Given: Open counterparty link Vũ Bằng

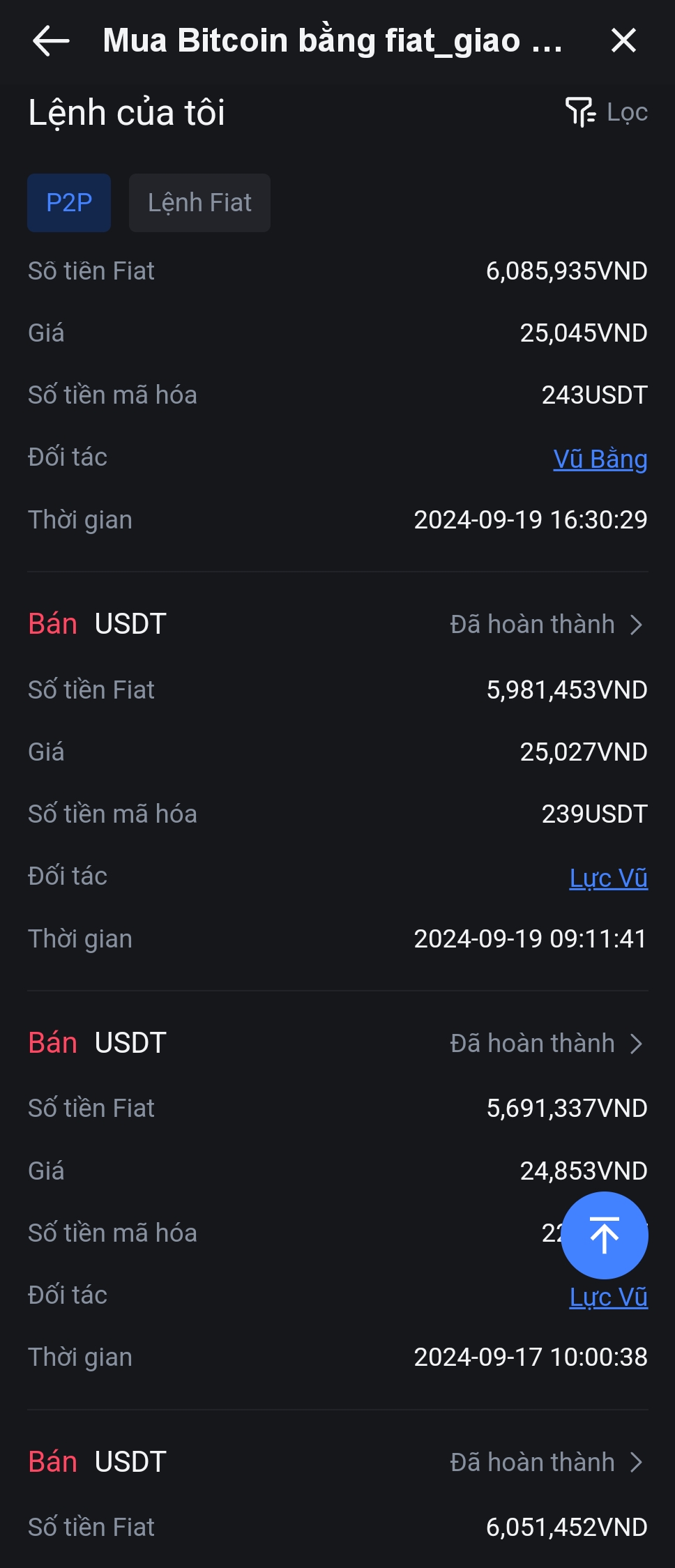Looking at the screenshot, I should (x=600, y=459).
